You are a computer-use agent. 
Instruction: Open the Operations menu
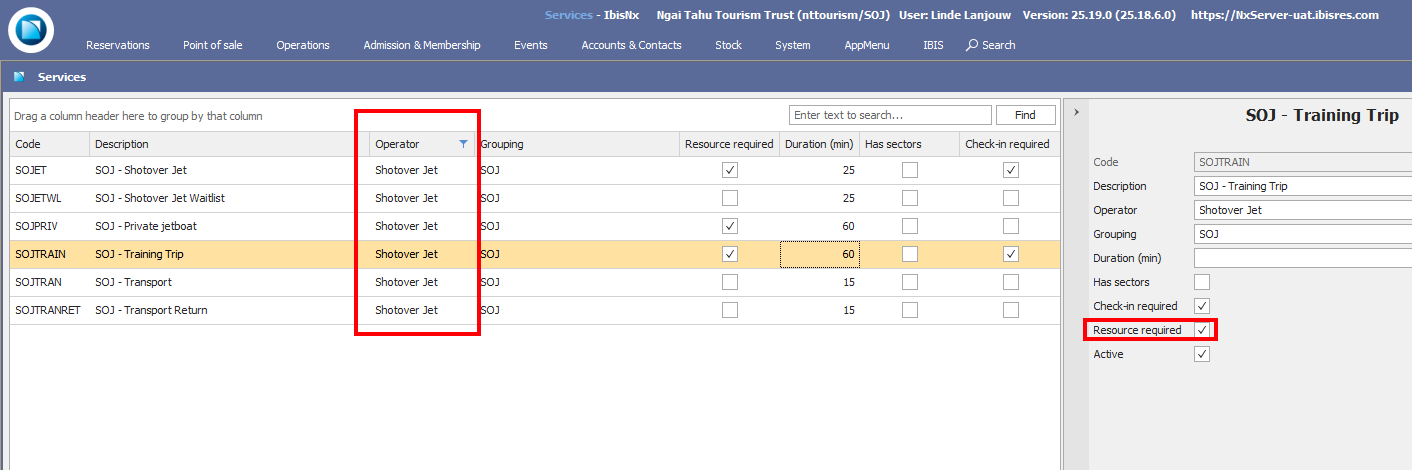click(x=303, y=45)
